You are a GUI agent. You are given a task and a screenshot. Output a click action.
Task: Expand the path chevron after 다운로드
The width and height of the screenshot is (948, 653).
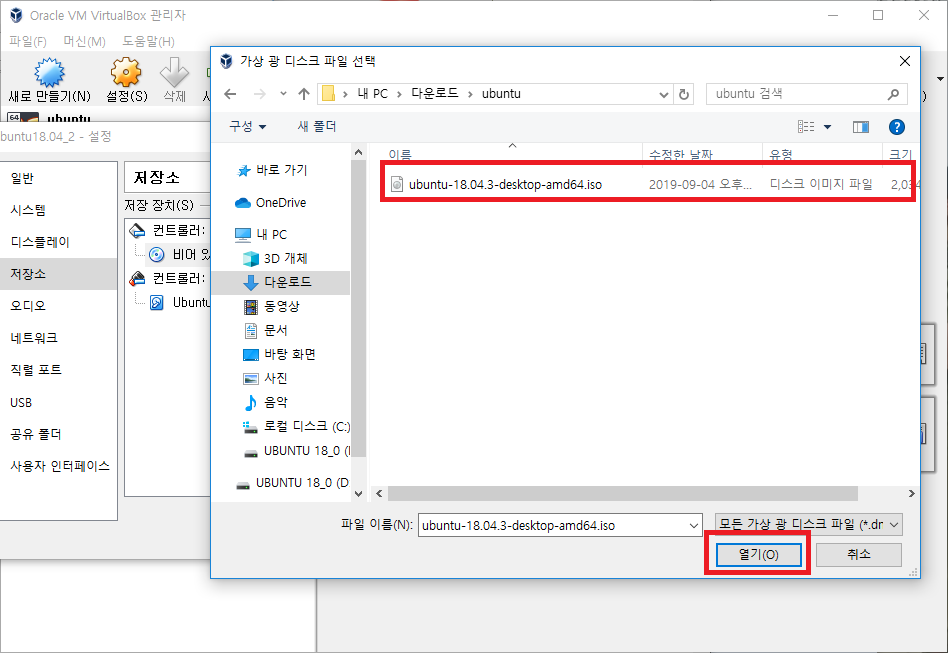[470, 94]
